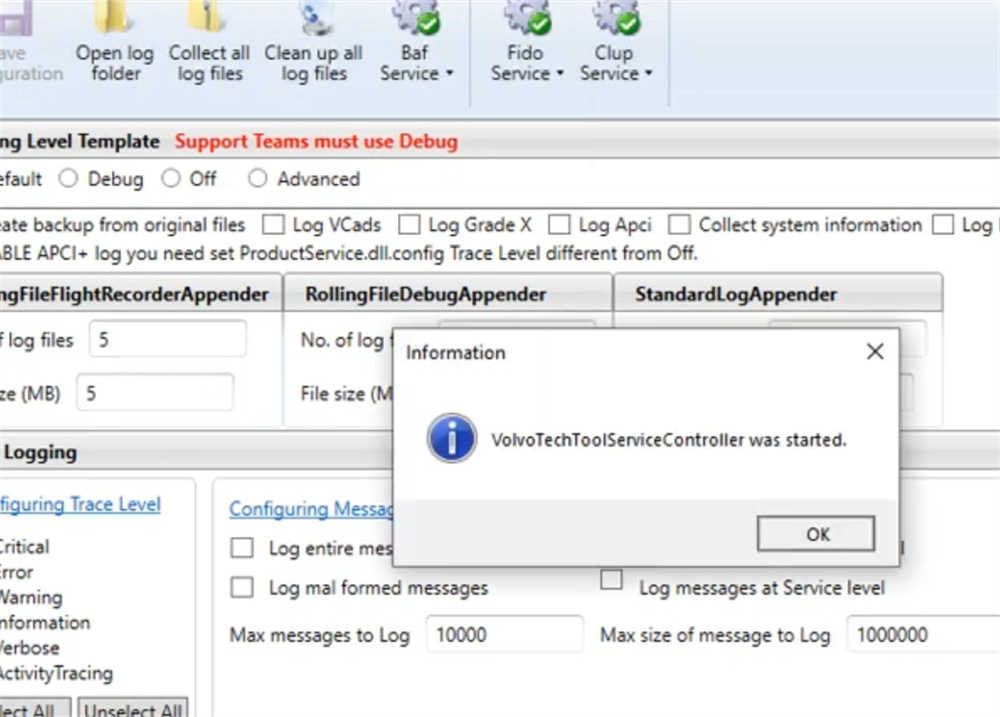Enable the Log Grade X checkbox
The image size is (1000, 717).
click(x=409, y=225)
